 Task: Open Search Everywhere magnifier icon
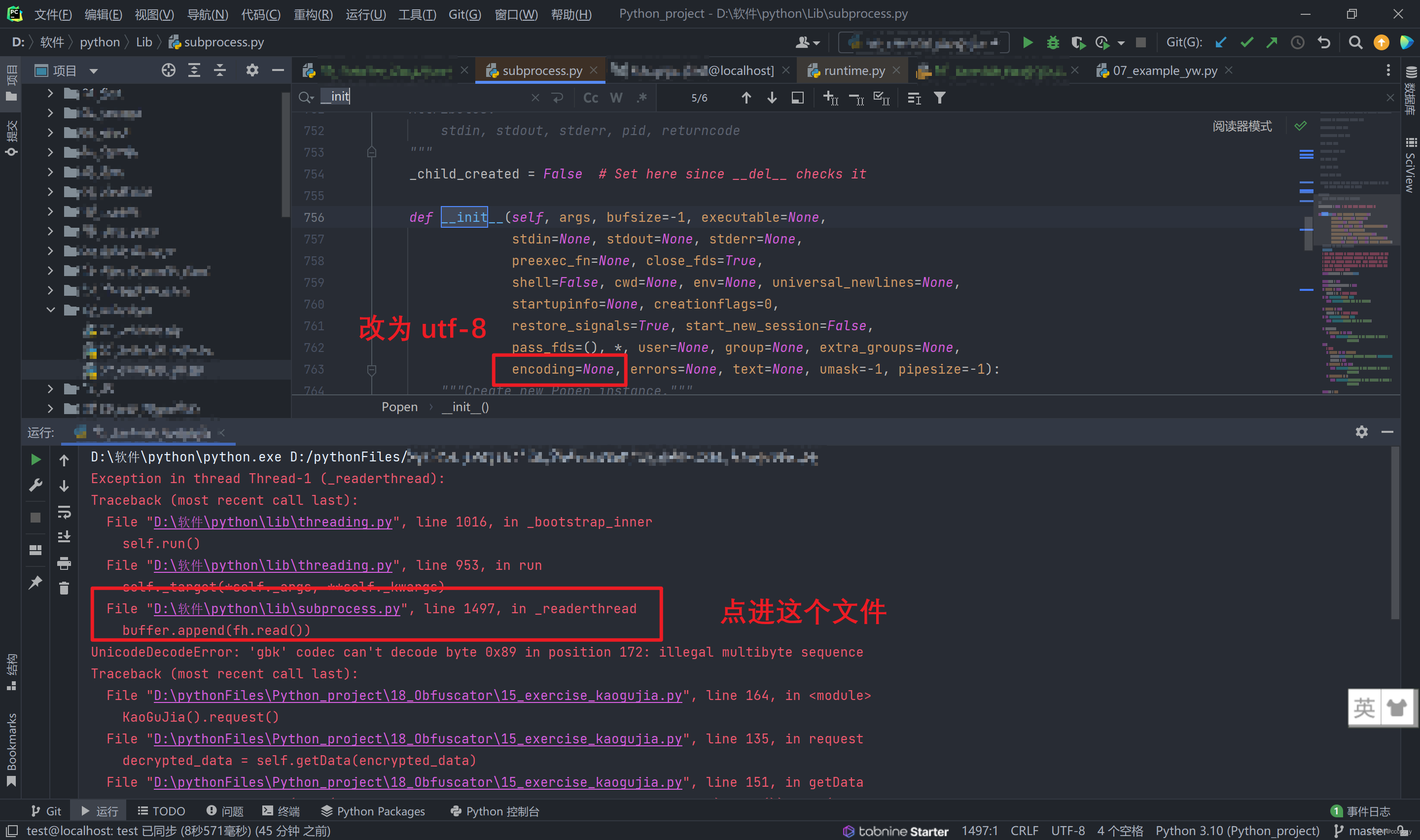pos(1355,42)
